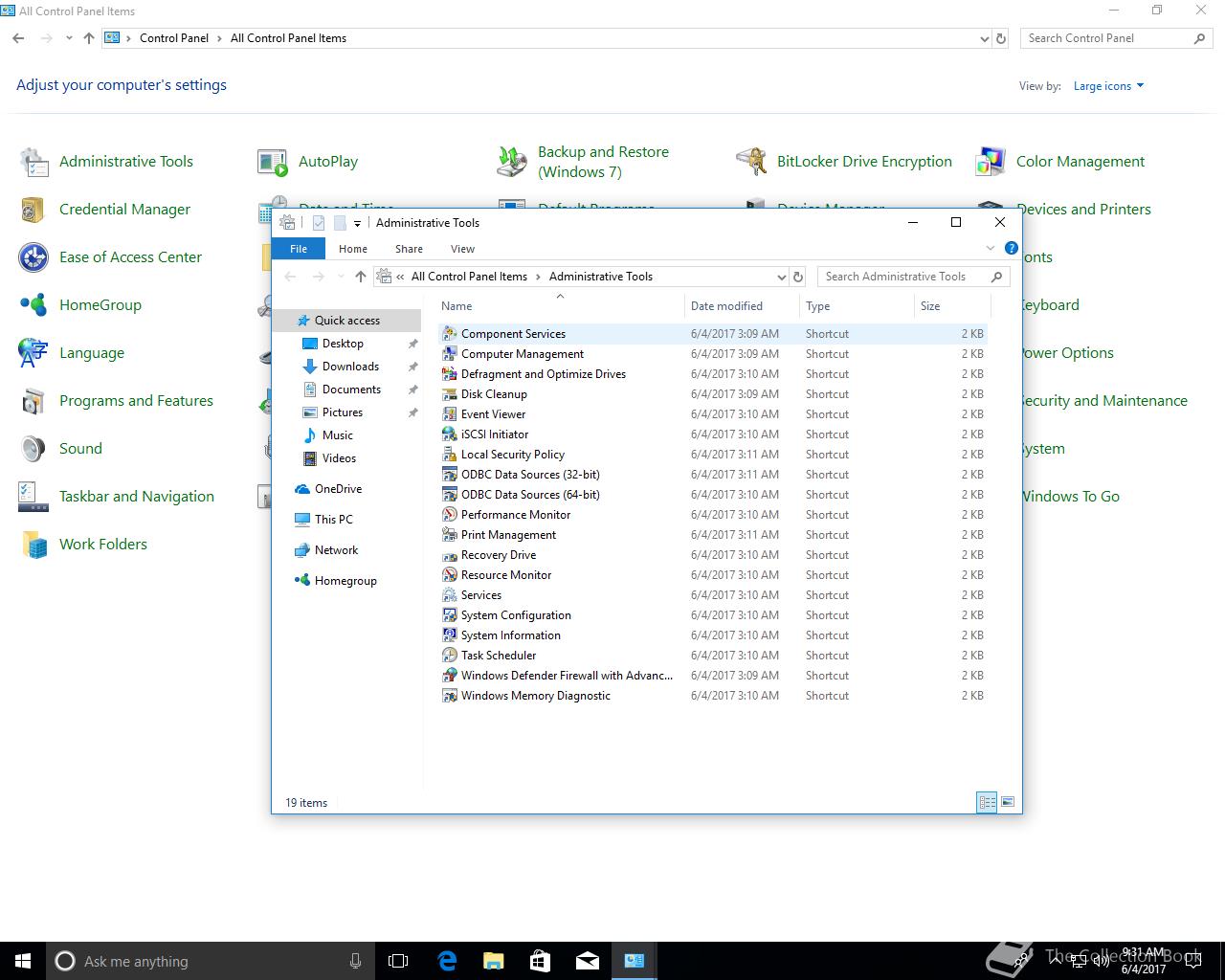Open Customize Quick Access Toolbar dropdown
1225x980 pixels.
tap(357, 223)
